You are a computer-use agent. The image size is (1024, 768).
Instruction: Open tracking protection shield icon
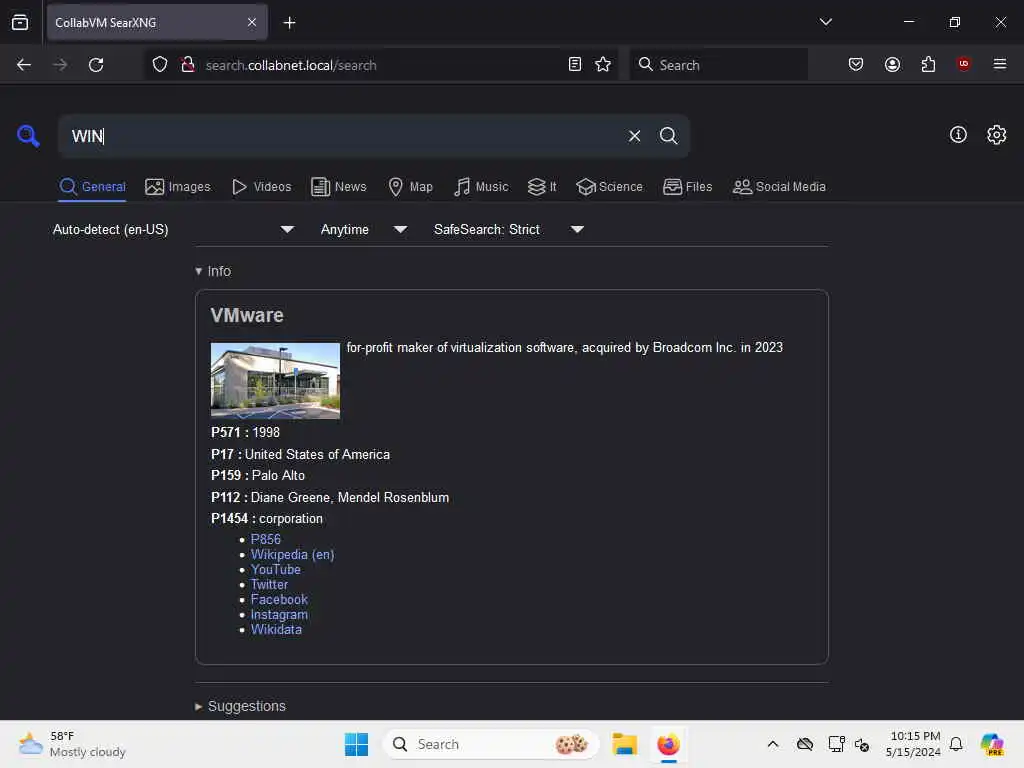click(160, 65)
